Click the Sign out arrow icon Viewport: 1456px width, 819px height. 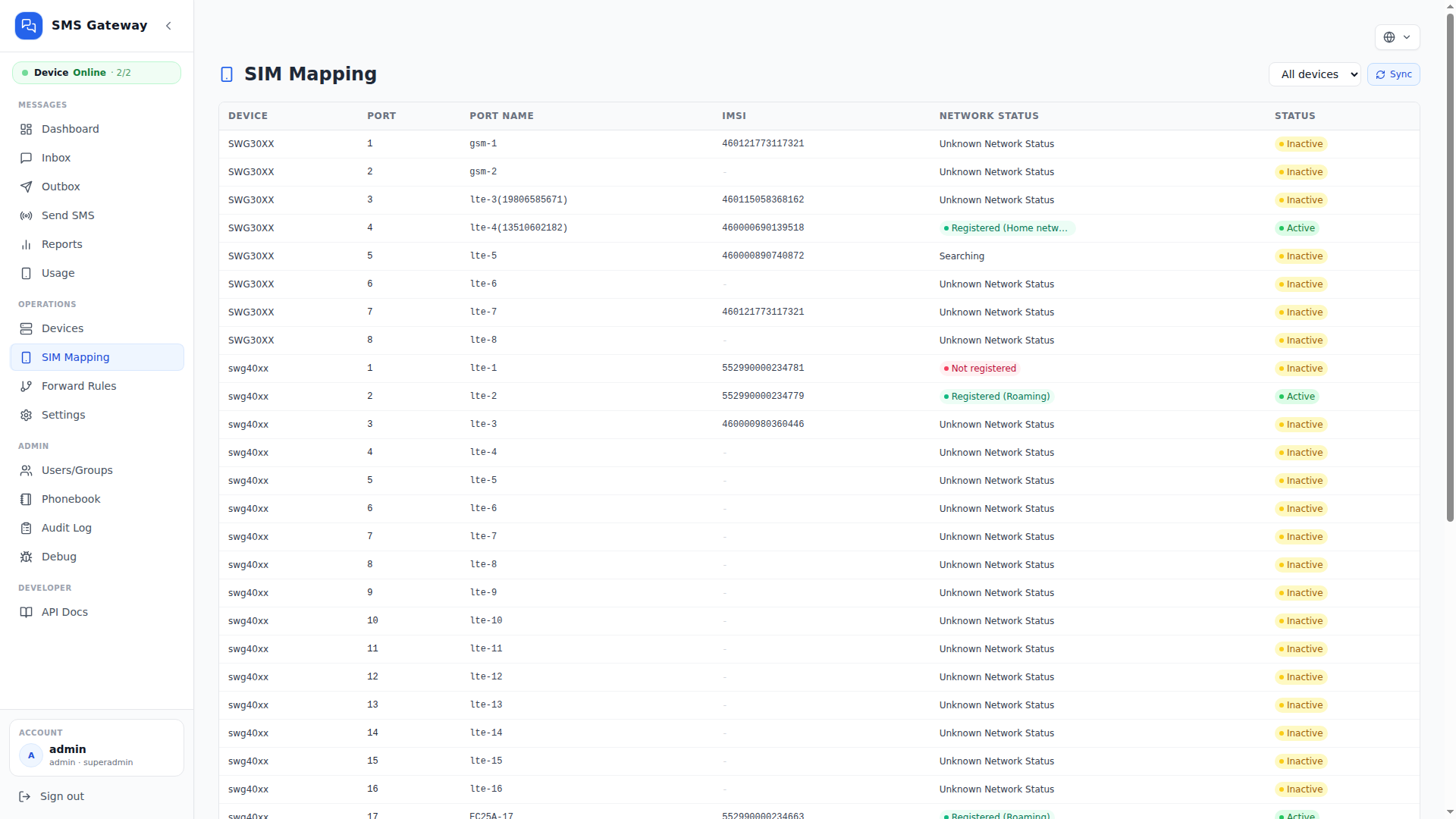[x=24, y=796]
